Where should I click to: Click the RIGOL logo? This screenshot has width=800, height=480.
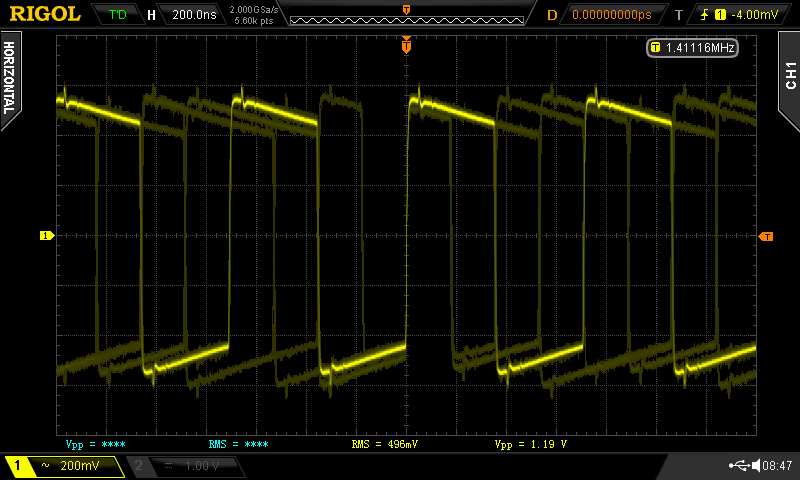(45, 14)
